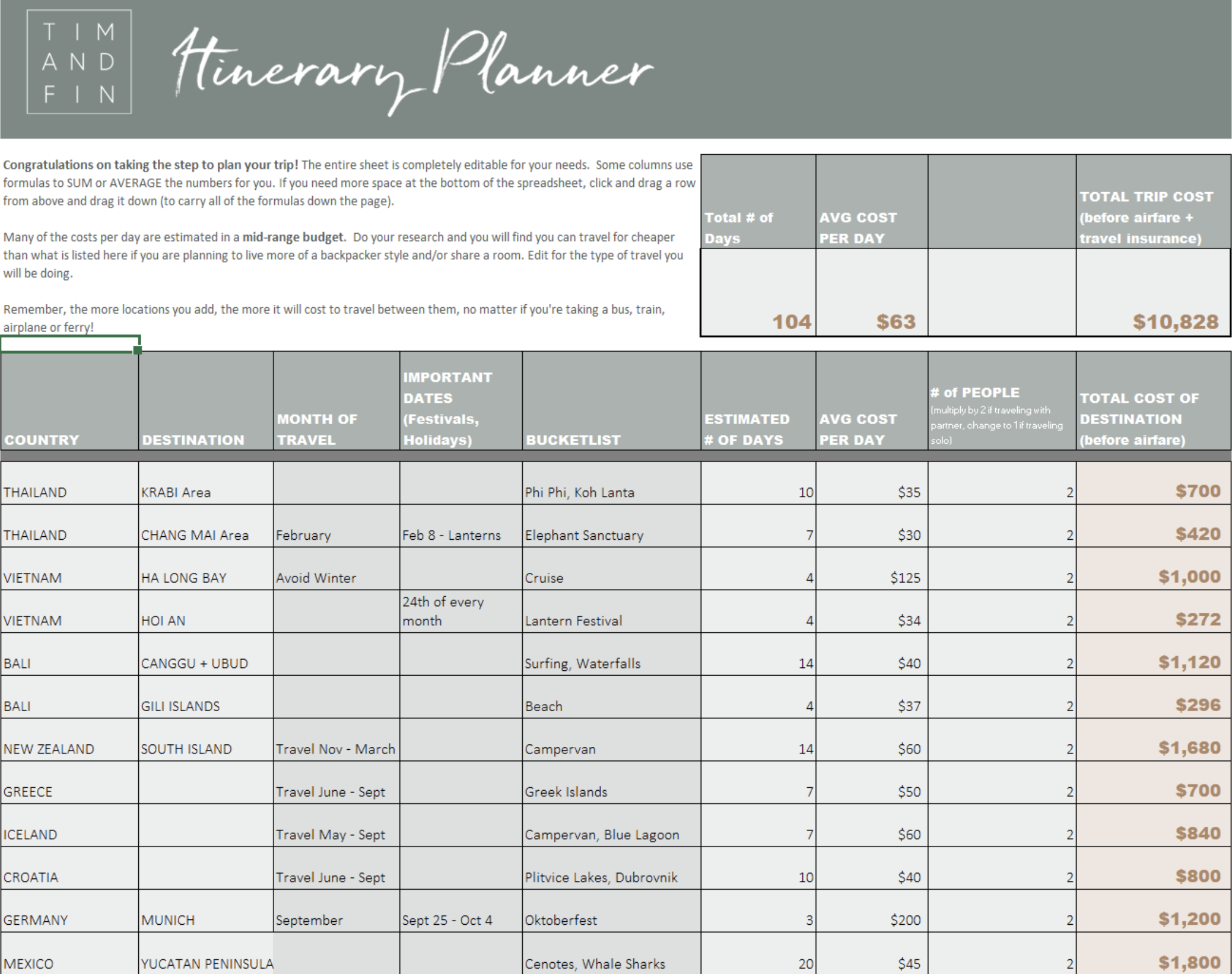Select the Phi Phi, Koh Lanta cell
The height and width of the screenshot is (974, 1232).
tap(611, 483)
